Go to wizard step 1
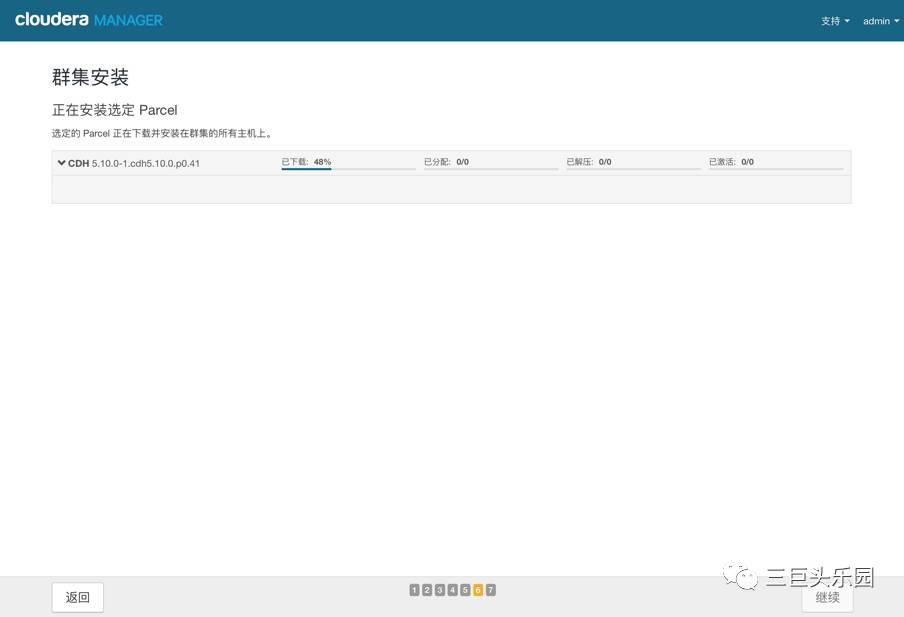The width and height of the screenshot is (904, 617). [414, 590]
